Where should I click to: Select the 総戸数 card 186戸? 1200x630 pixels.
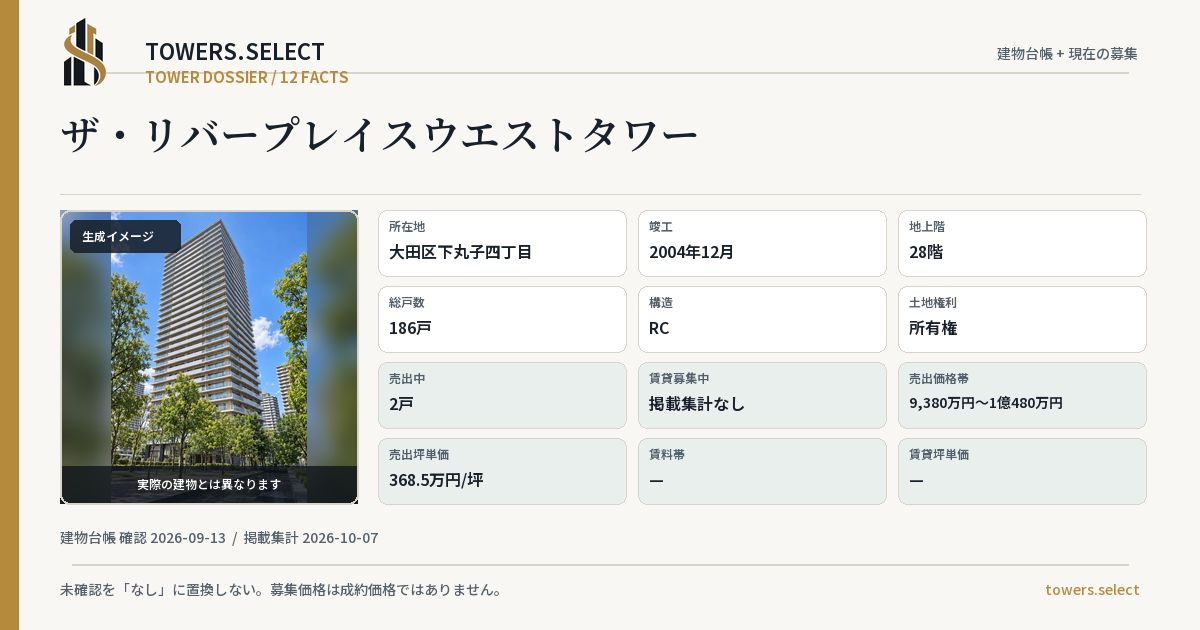point(502,319)
